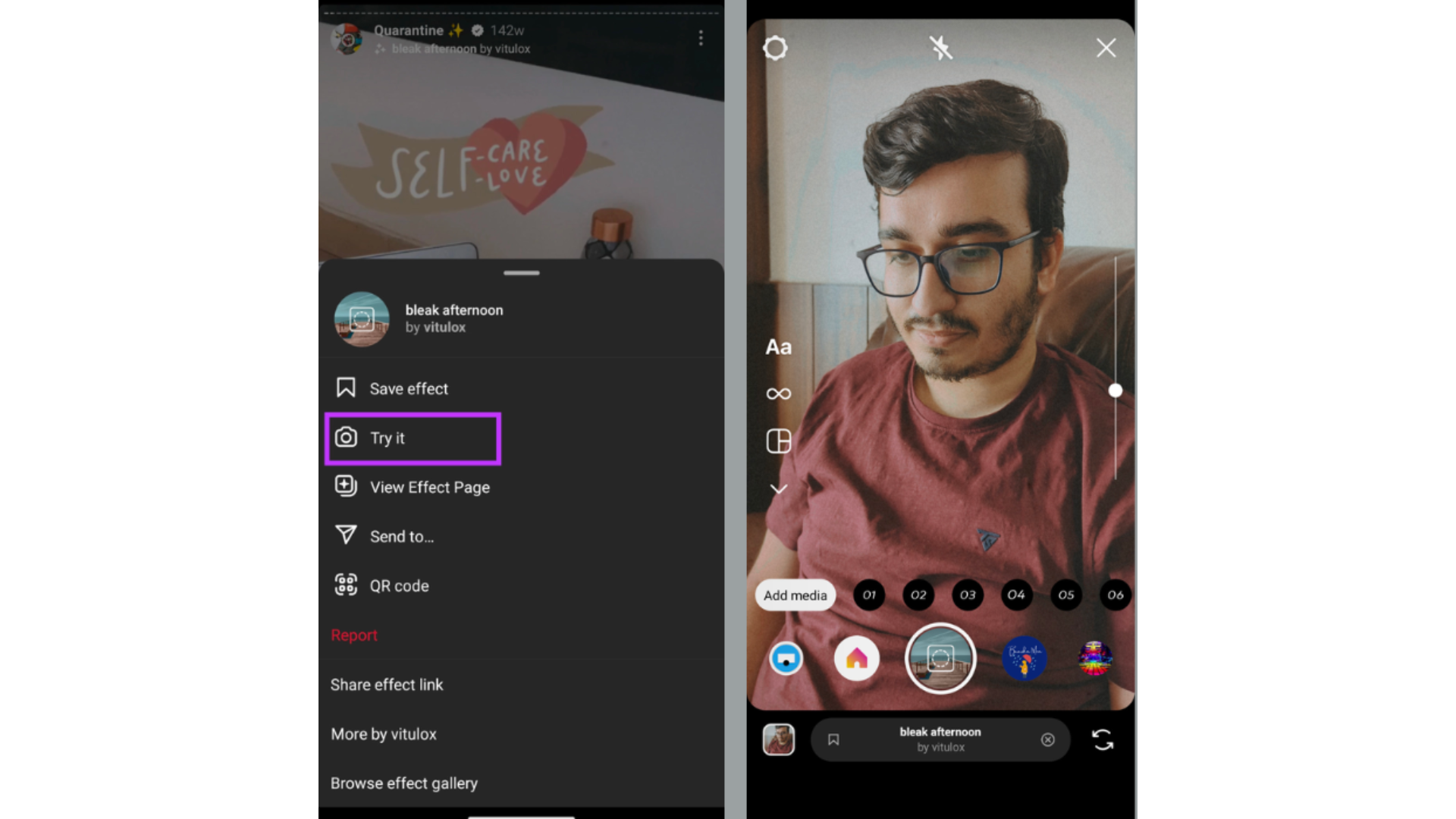Click 'Add media' button in camera
This screenshot has height=819, width=1456.
(796, 594)
